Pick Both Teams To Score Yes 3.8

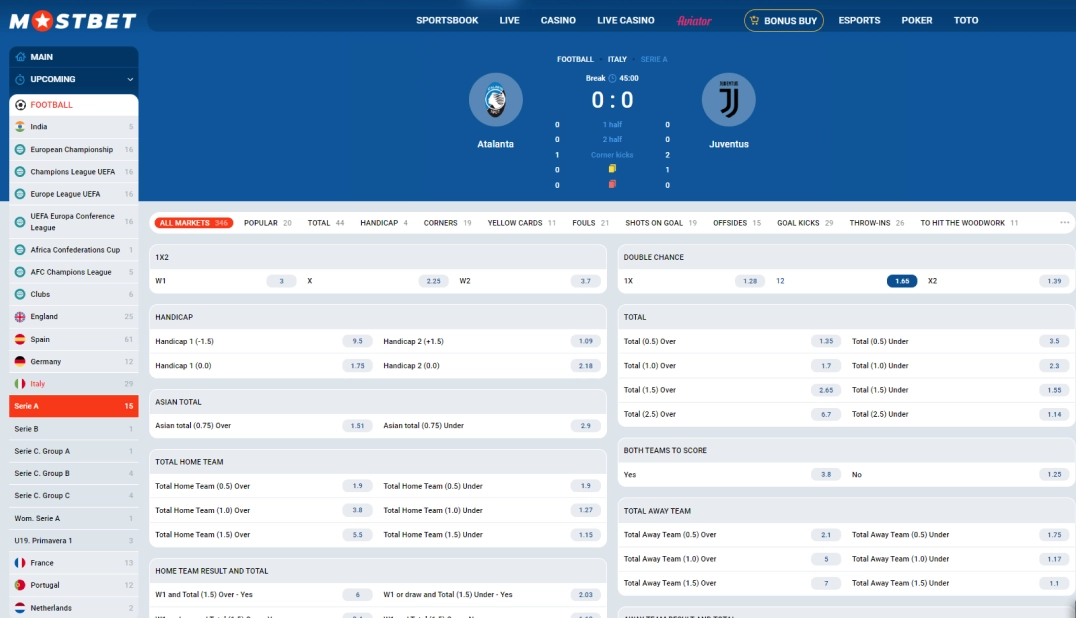point(826,475)
